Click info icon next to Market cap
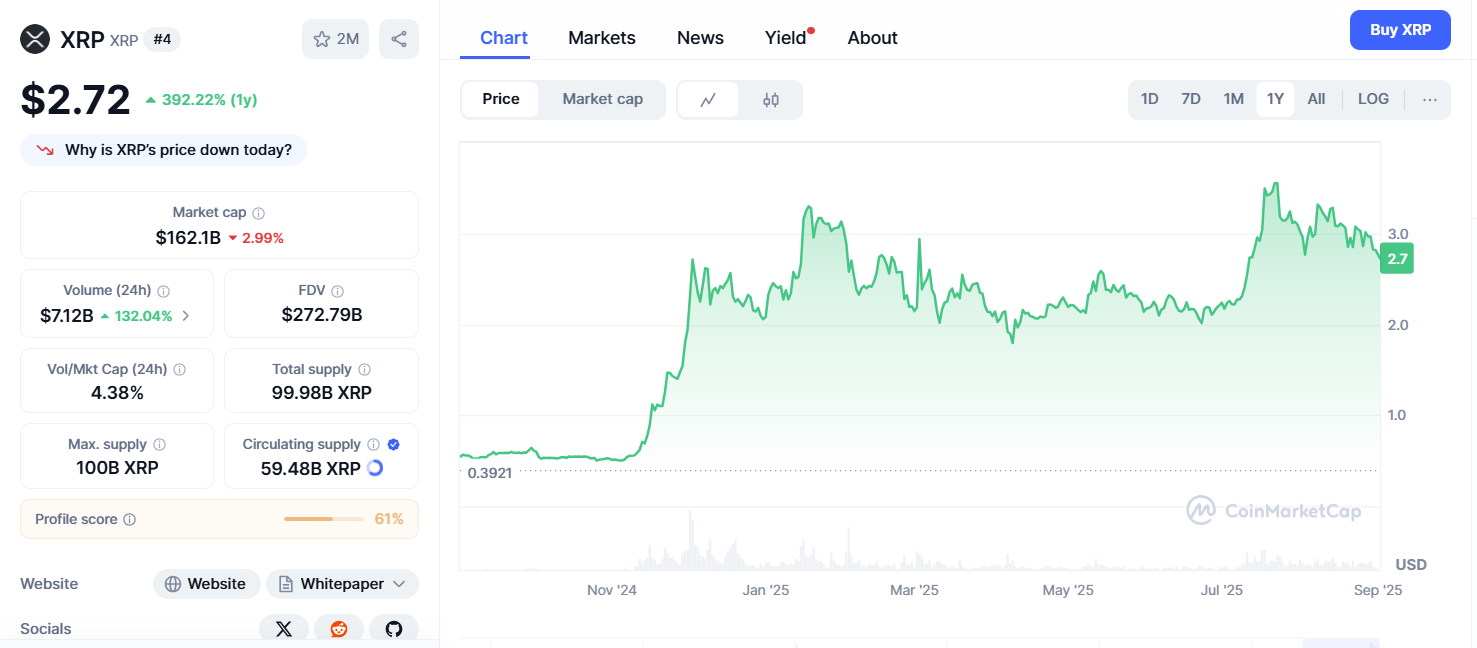 click(259, 213)
